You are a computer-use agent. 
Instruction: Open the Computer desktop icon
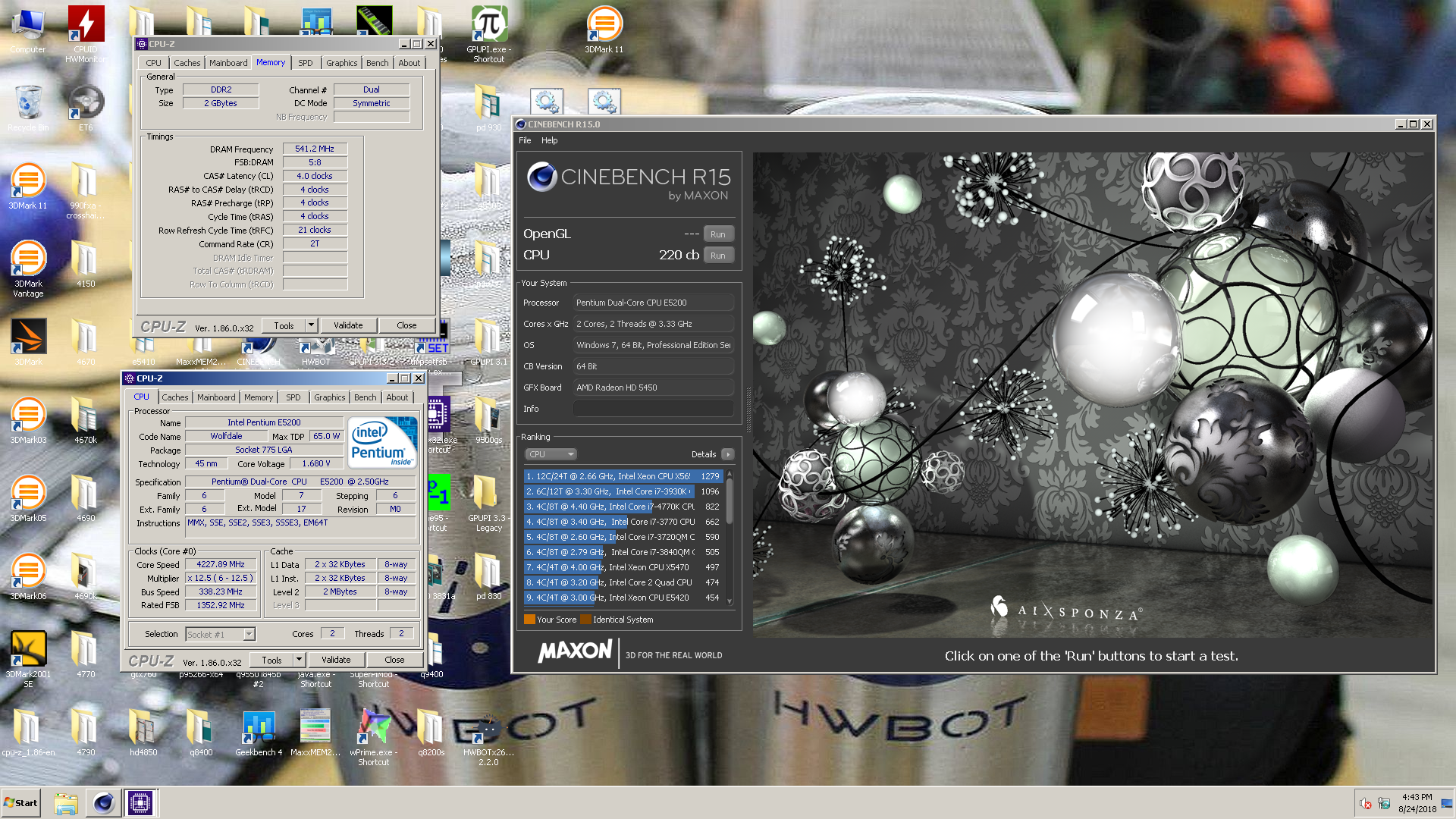28,30
